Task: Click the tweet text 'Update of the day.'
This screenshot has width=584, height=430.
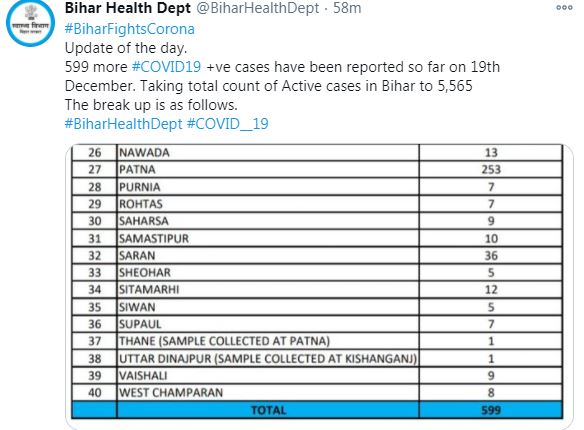Action: (x=126, y=48)
